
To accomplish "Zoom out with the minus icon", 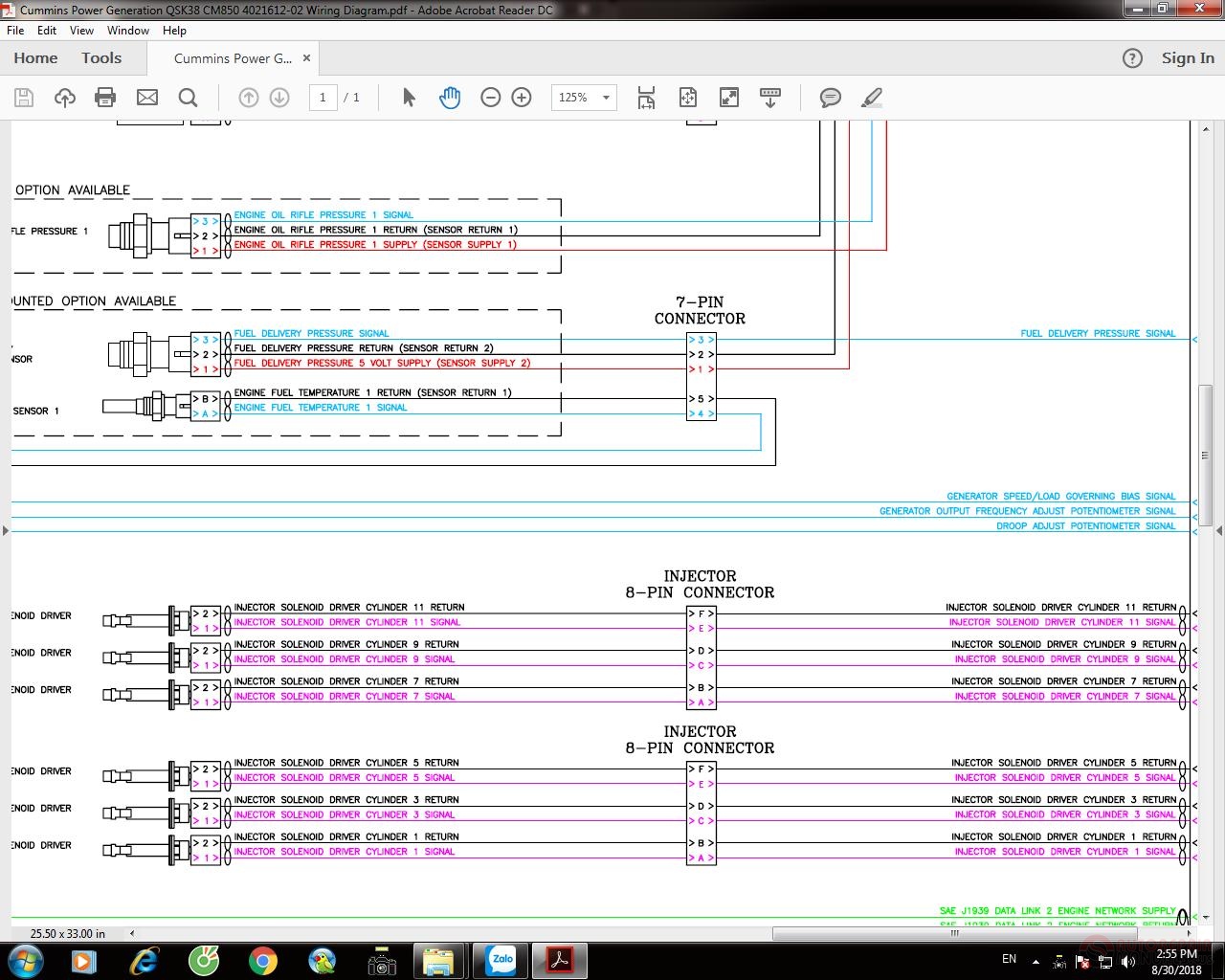I will pyautogui.click(x=491, y=98).
